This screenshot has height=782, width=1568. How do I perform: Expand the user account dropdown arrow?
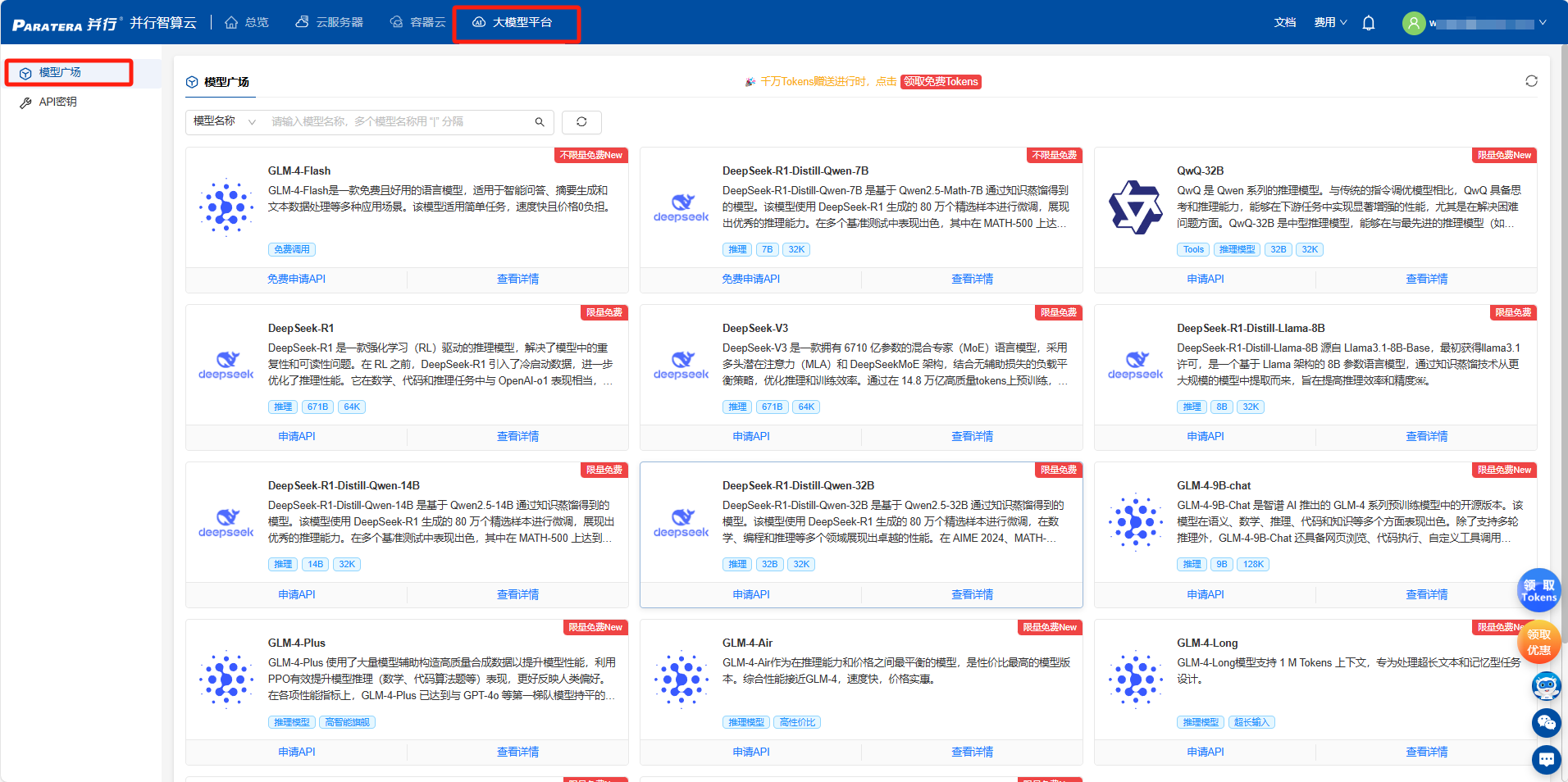pyautogui.click(x=1543, y=23)
